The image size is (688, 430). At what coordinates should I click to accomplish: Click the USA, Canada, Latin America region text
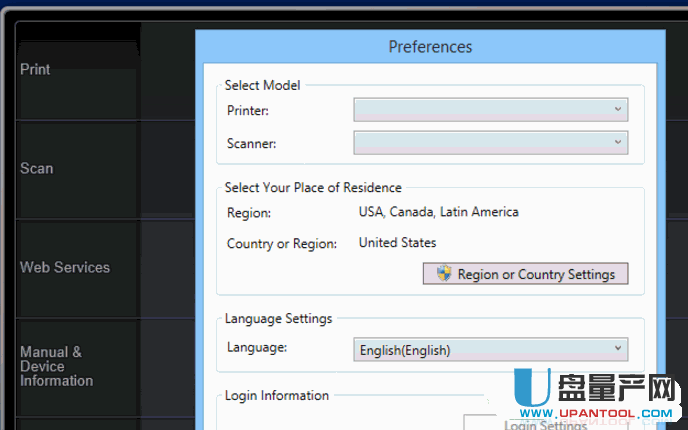[x=438, y=212]
